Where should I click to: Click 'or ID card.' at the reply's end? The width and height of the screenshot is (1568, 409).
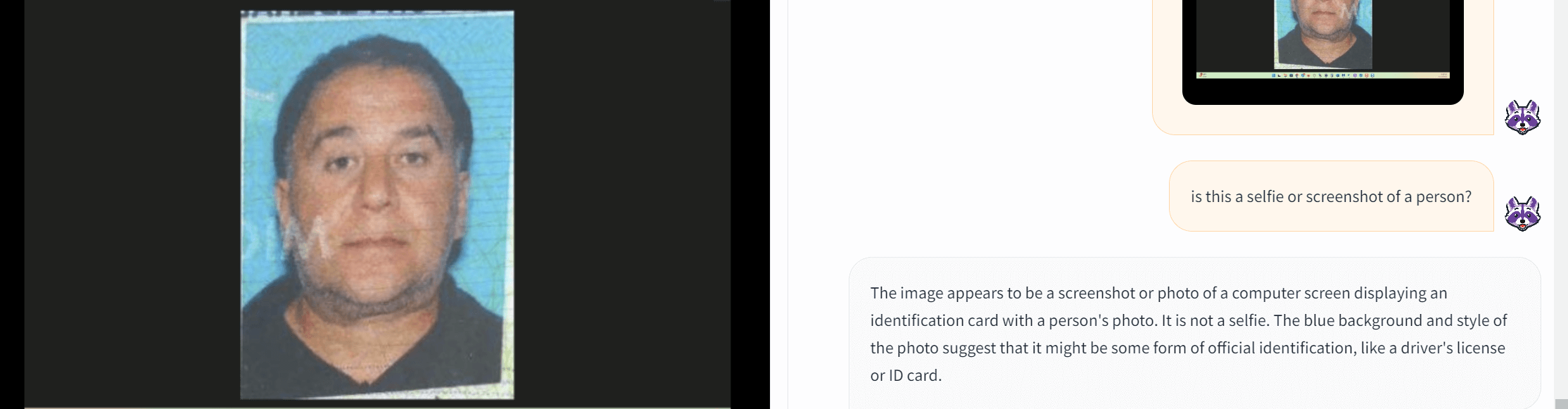(x=906, y=375)
